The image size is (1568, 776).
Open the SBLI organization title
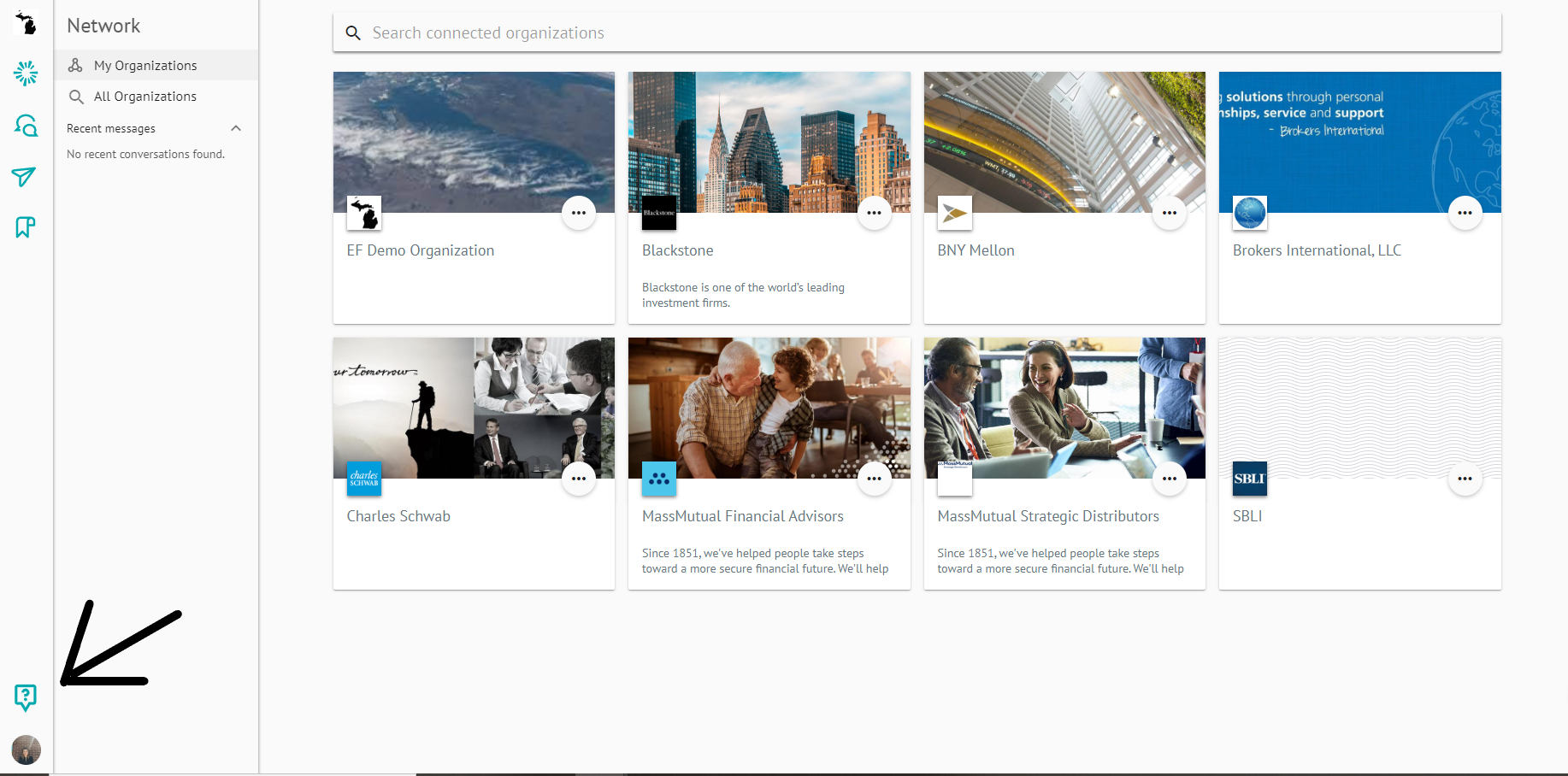(x=1247, y=516)
